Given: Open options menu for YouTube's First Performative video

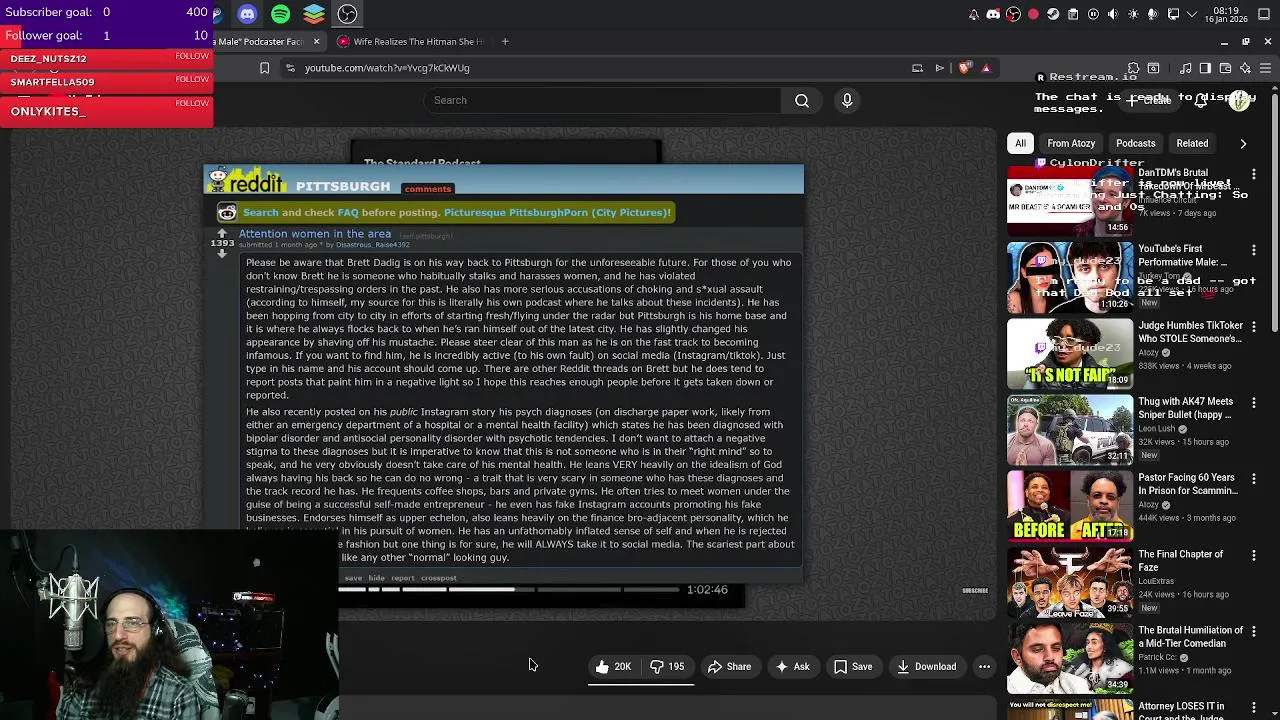Looking at the screenshot, I should point(1254,250).
